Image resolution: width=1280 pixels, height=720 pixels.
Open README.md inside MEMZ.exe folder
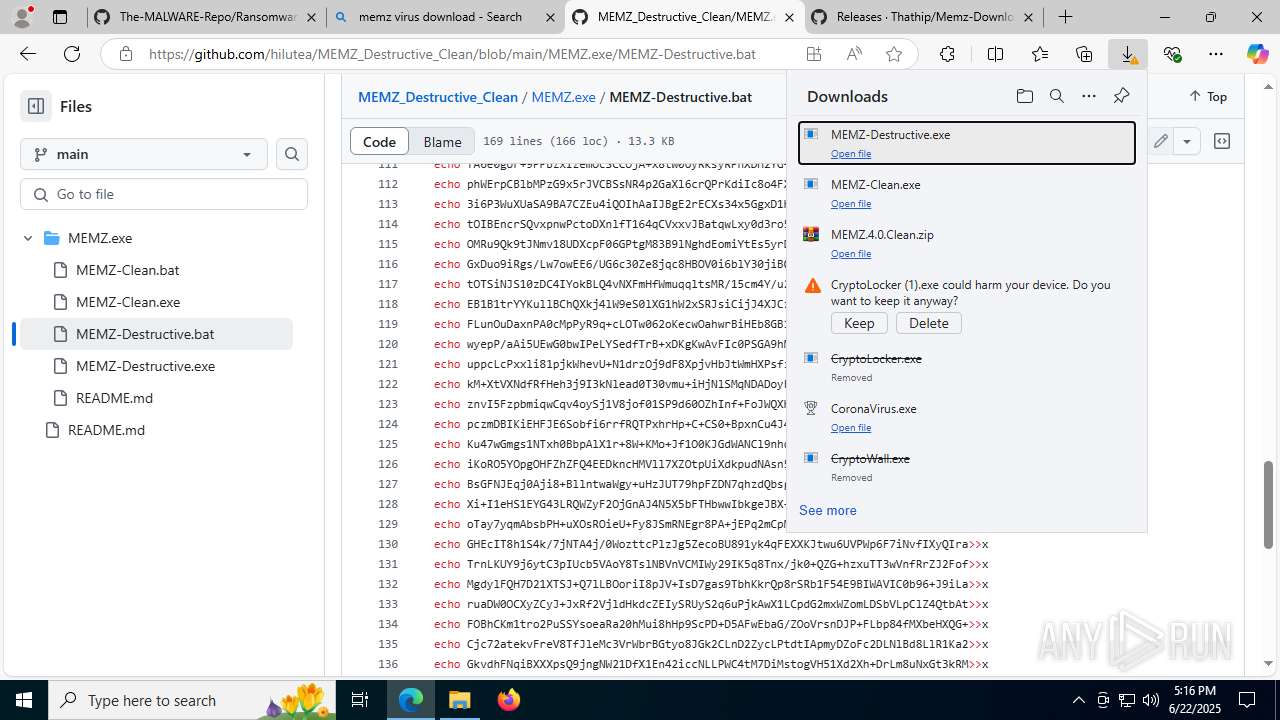(114, 398)
